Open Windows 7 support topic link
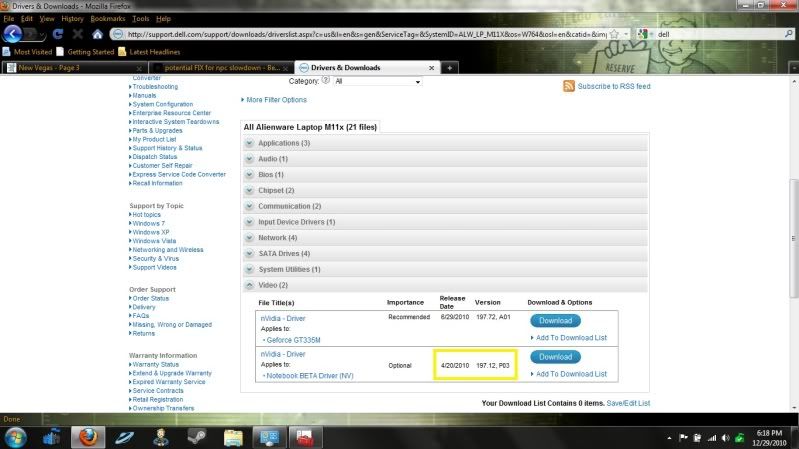The width and height of the screenshot is (799, 449). pos(148,223)
